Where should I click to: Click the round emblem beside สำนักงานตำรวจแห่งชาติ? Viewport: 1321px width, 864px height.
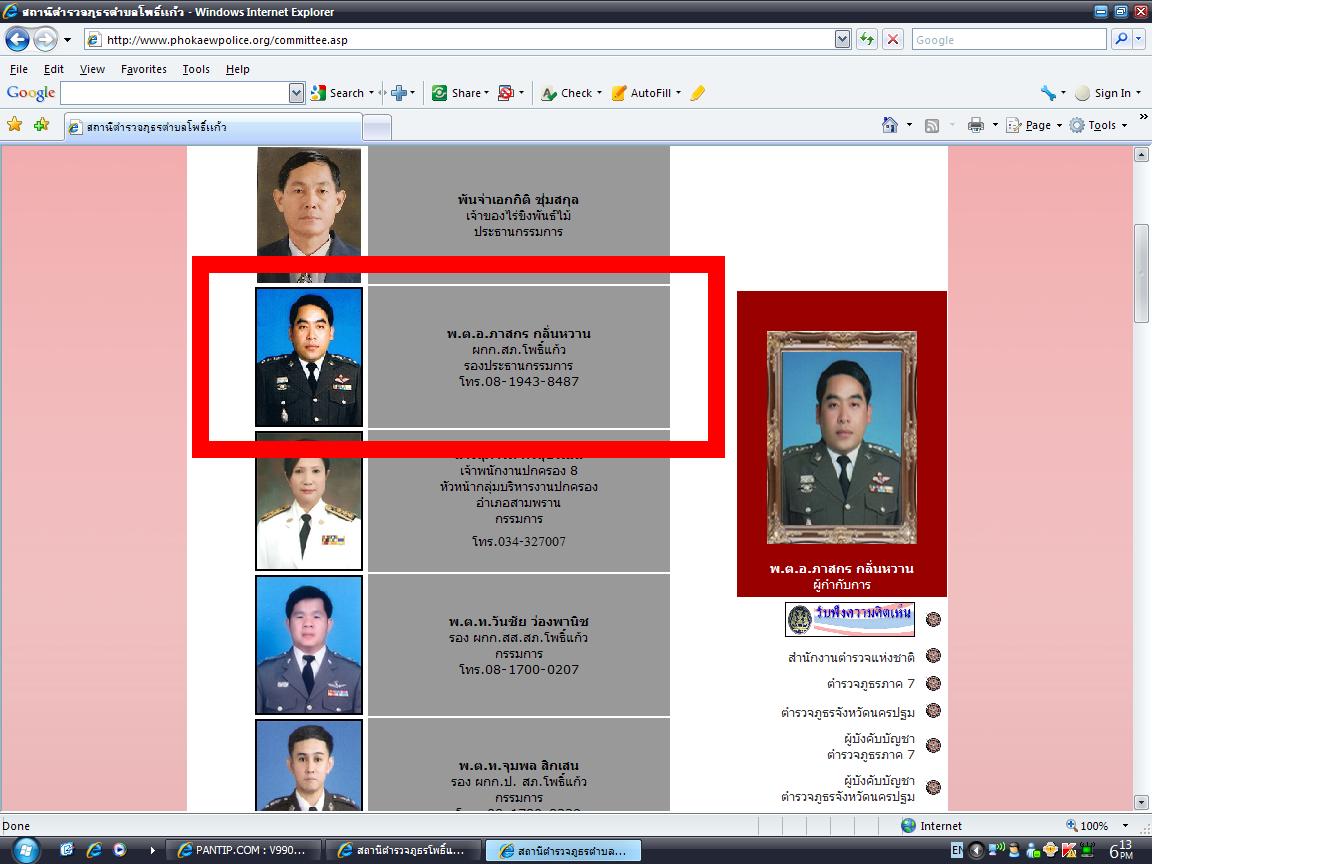tap(933, 656)
